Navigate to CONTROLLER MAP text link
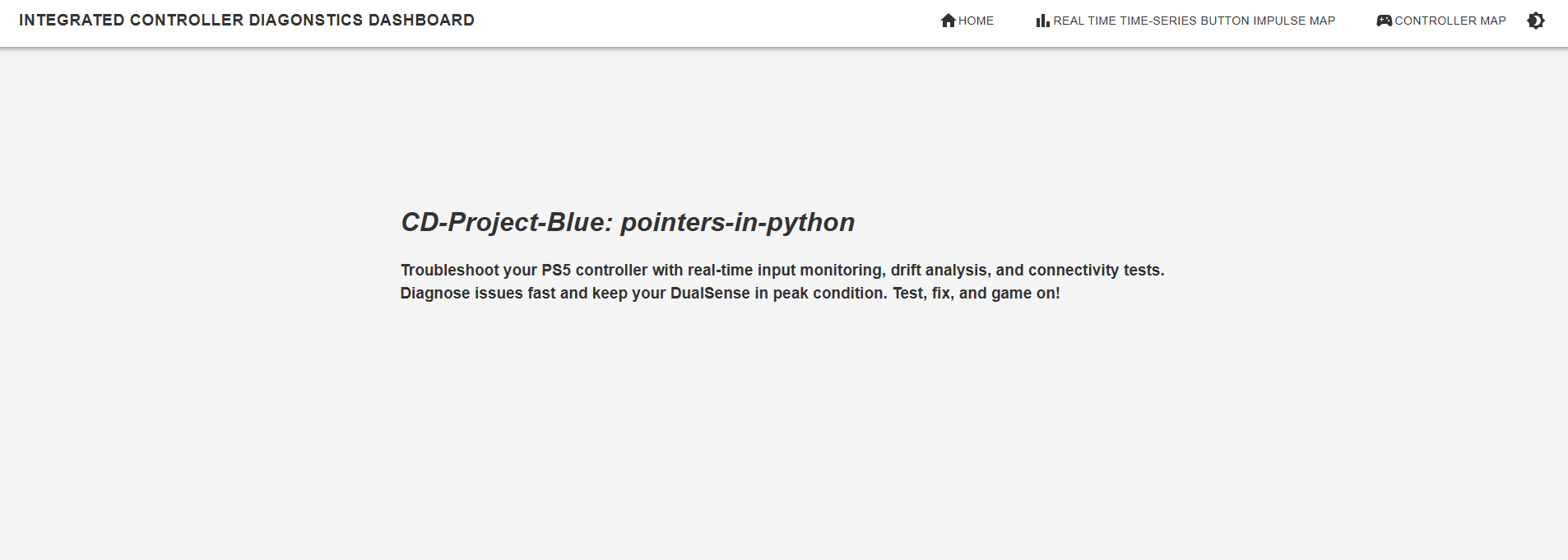This screenshot has width=1568, height=560. [x=1450, y=21]
